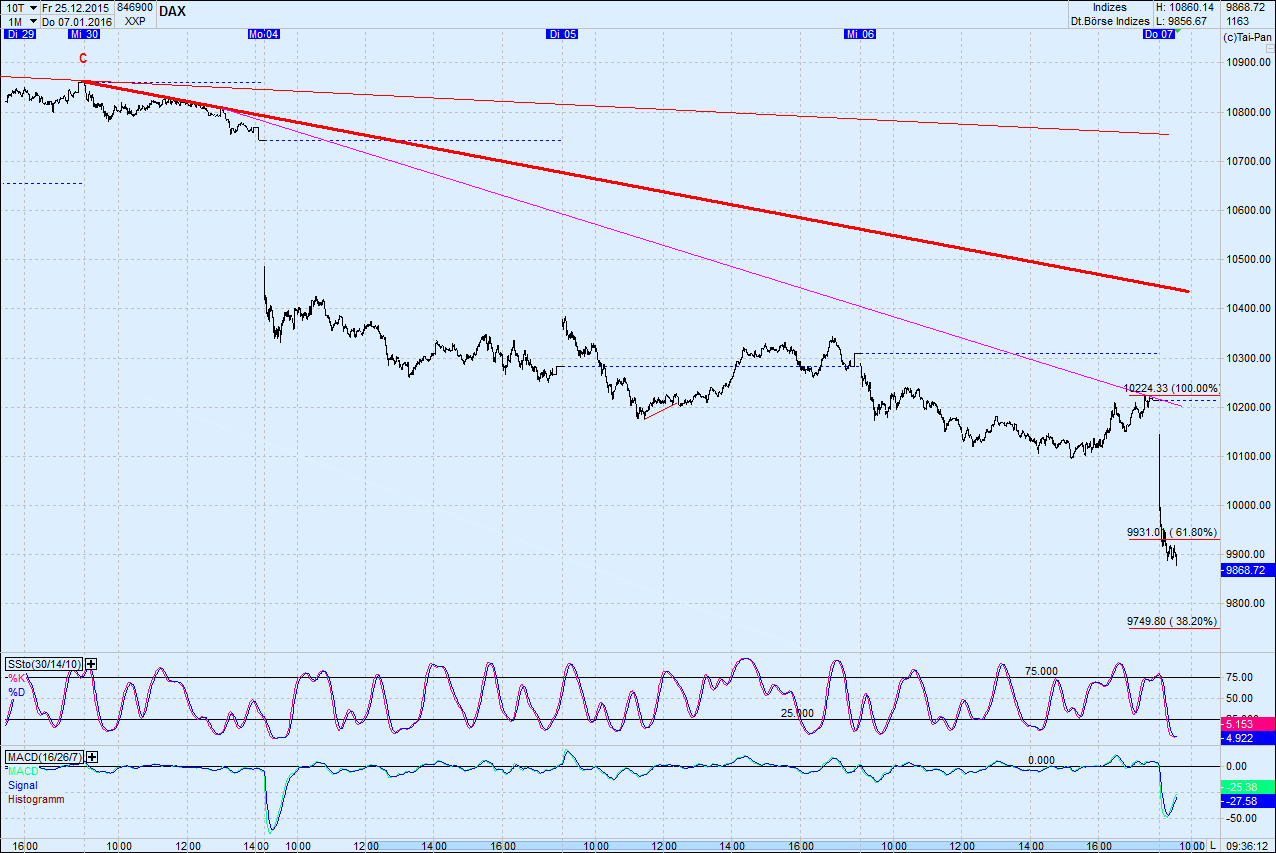Click the MACD line legend entry
This screenshot has height=853, width=1276.
coord(22,770)
